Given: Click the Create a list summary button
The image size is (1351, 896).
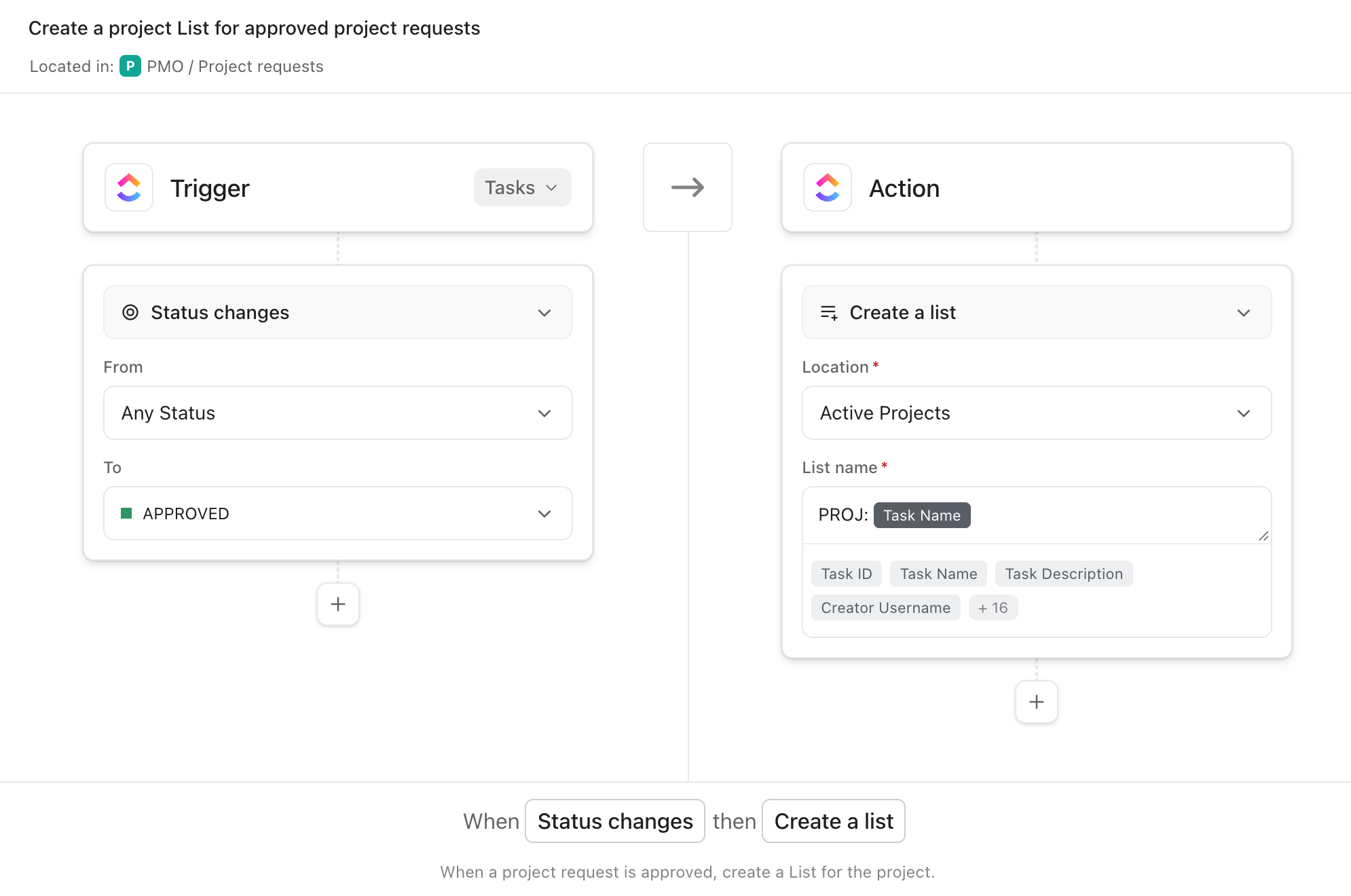Looking at the screenshot, I should point(834,821).
